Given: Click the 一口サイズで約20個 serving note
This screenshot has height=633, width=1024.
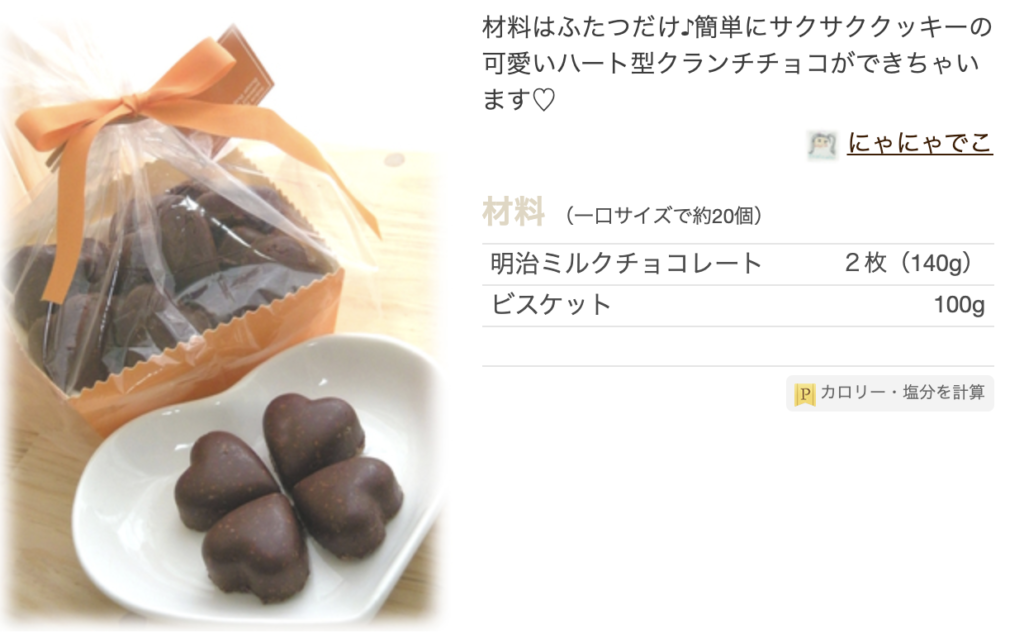Looking at the screenshot, I should [x=664, y=216].
